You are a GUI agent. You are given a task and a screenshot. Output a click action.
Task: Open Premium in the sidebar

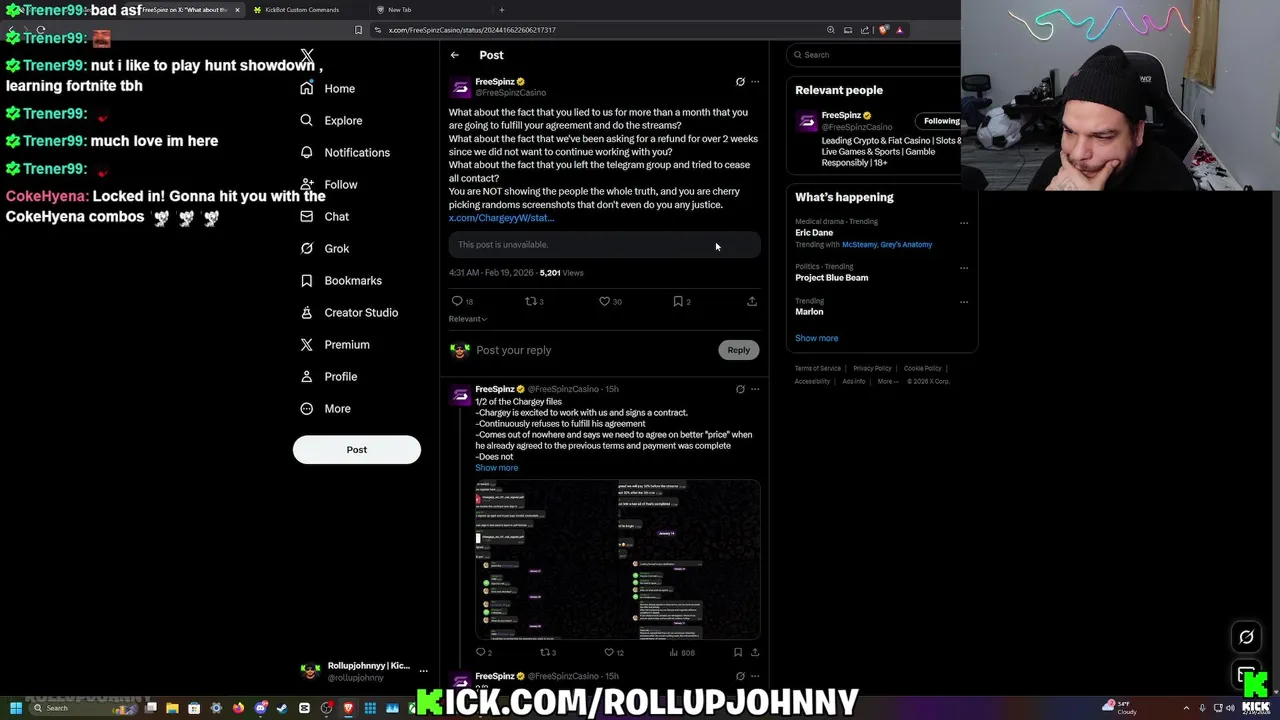(335, 345)
